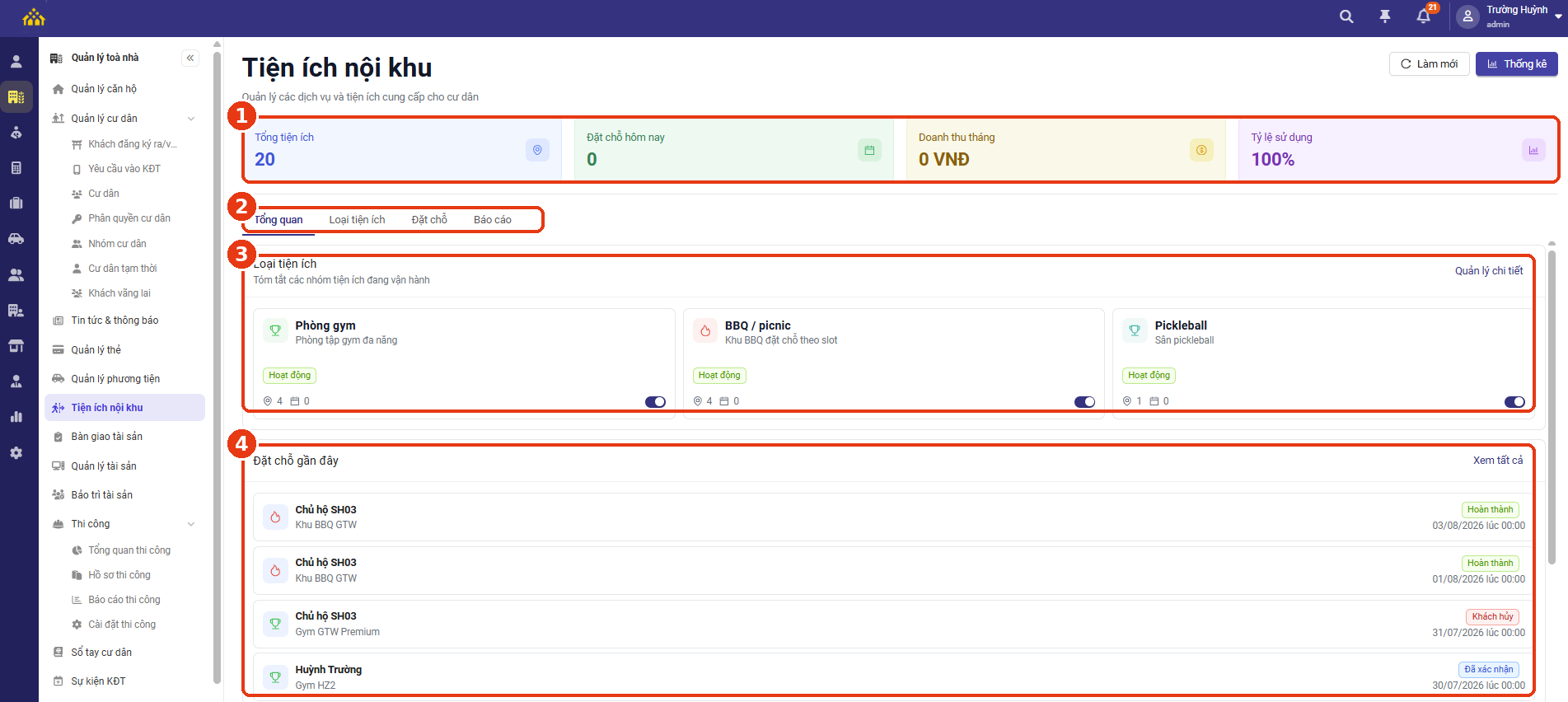Open the settings gear in the left rail

(16, 453)
